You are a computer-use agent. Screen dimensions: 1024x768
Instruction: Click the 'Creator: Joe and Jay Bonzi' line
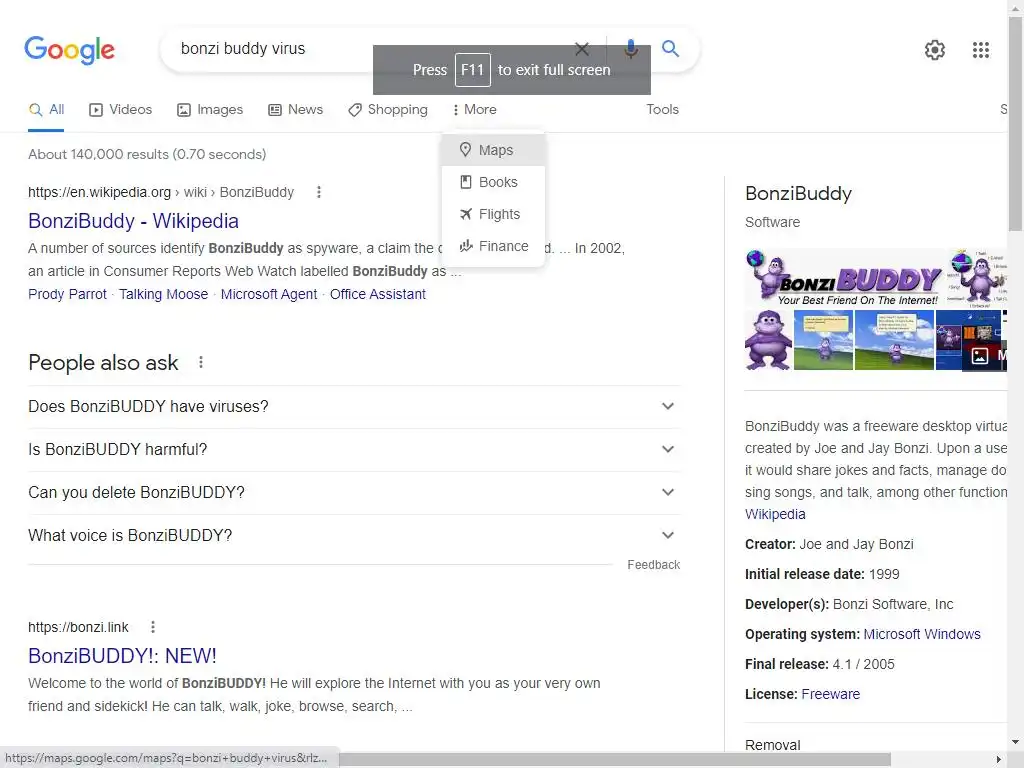[x=829, y=545]
